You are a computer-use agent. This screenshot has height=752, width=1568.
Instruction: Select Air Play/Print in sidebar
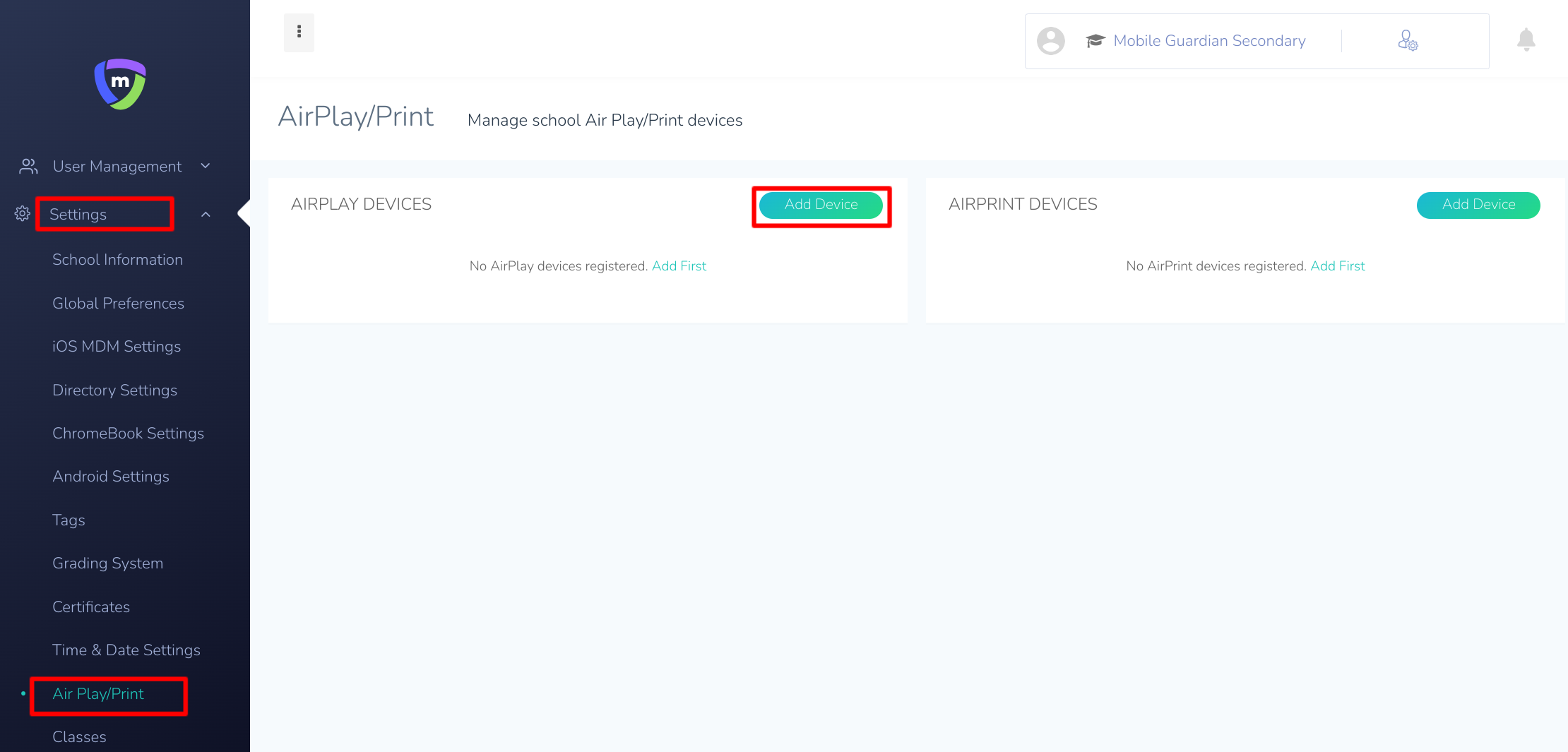[x=98, y=693]
